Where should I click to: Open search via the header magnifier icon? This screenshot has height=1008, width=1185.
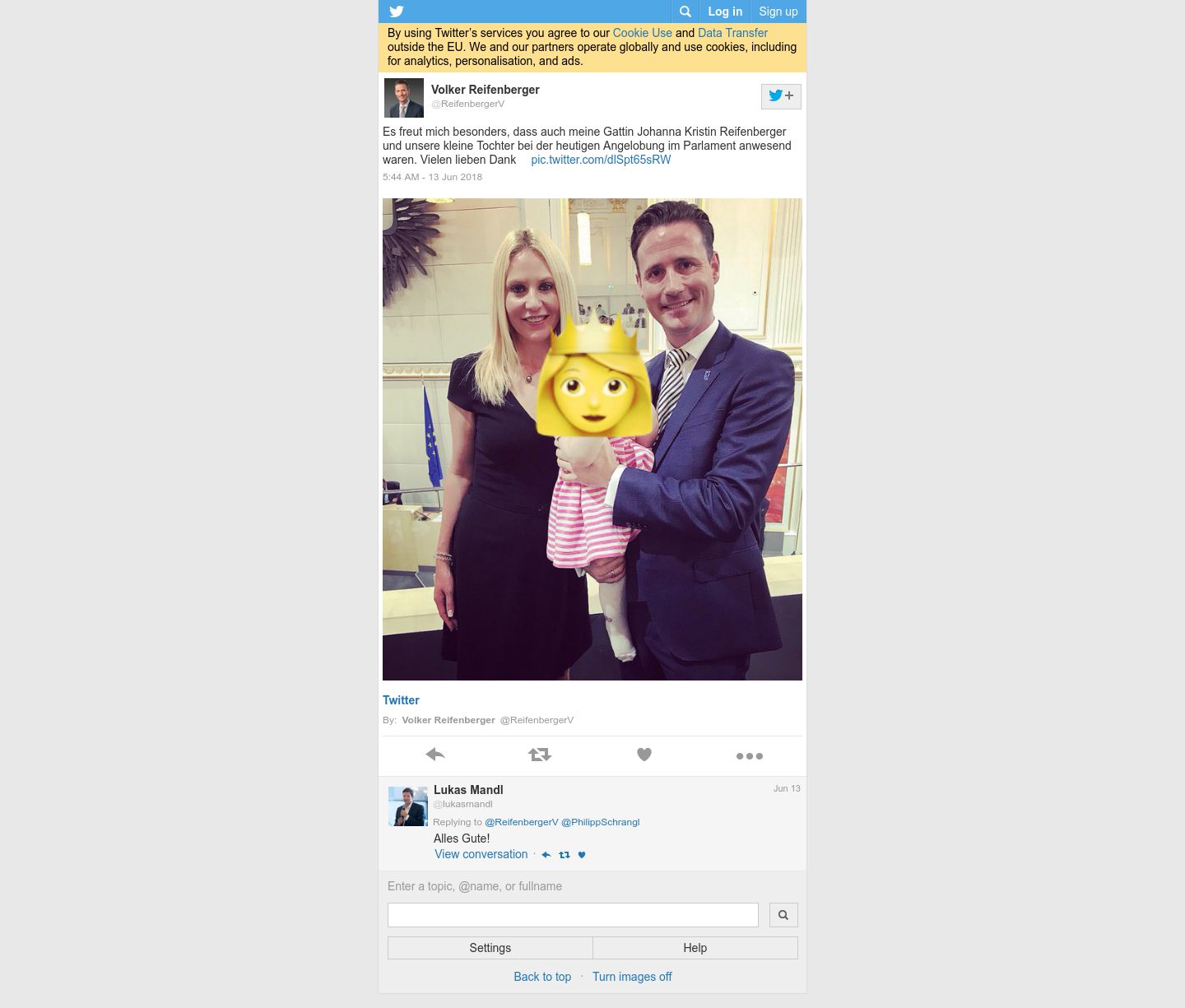tap(685, 12)
